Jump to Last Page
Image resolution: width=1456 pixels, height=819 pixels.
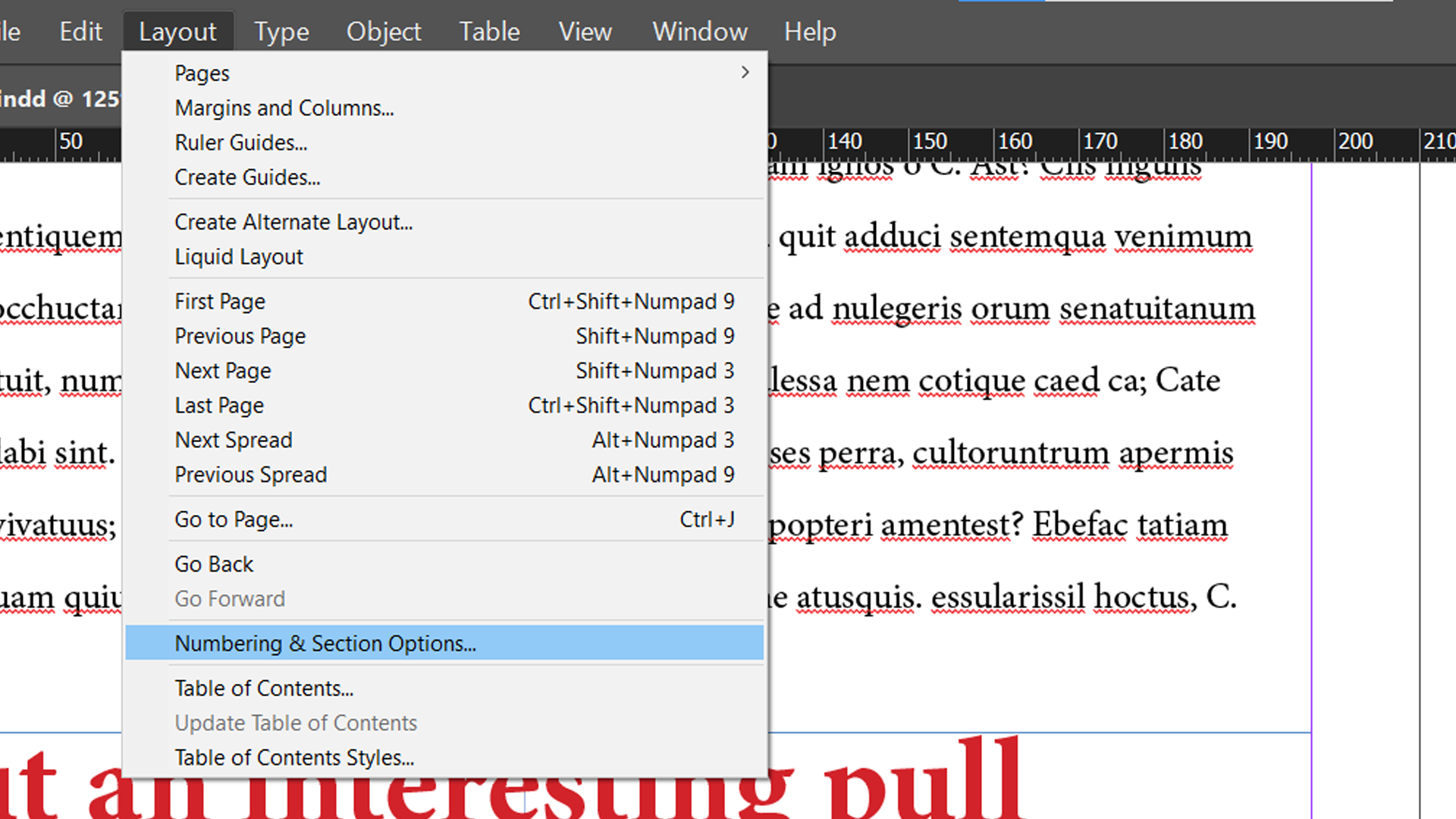pos(218,405)
